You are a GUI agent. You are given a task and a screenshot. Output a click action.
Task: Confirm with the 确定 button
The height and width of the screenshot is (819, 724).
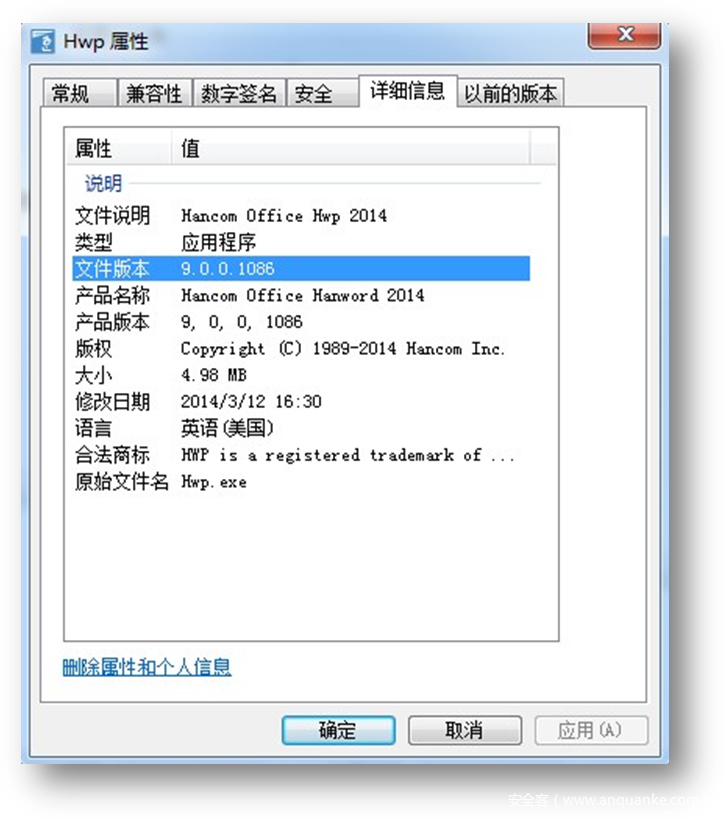point(338,730)
